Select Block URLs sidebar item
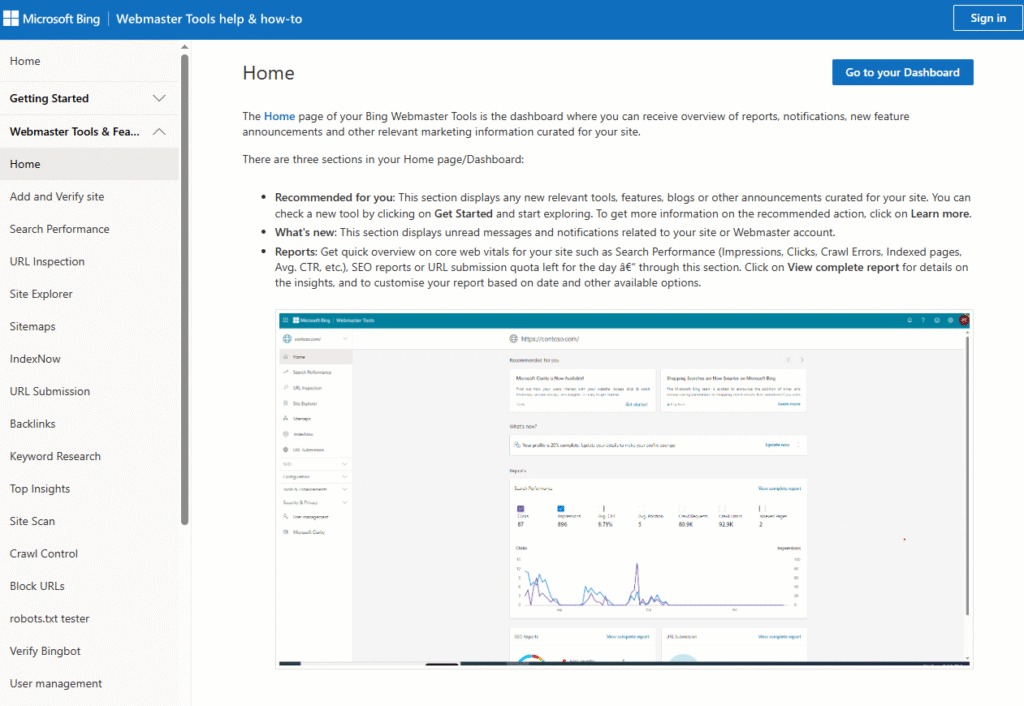The image size is (1024, 706). pos(37,586)
